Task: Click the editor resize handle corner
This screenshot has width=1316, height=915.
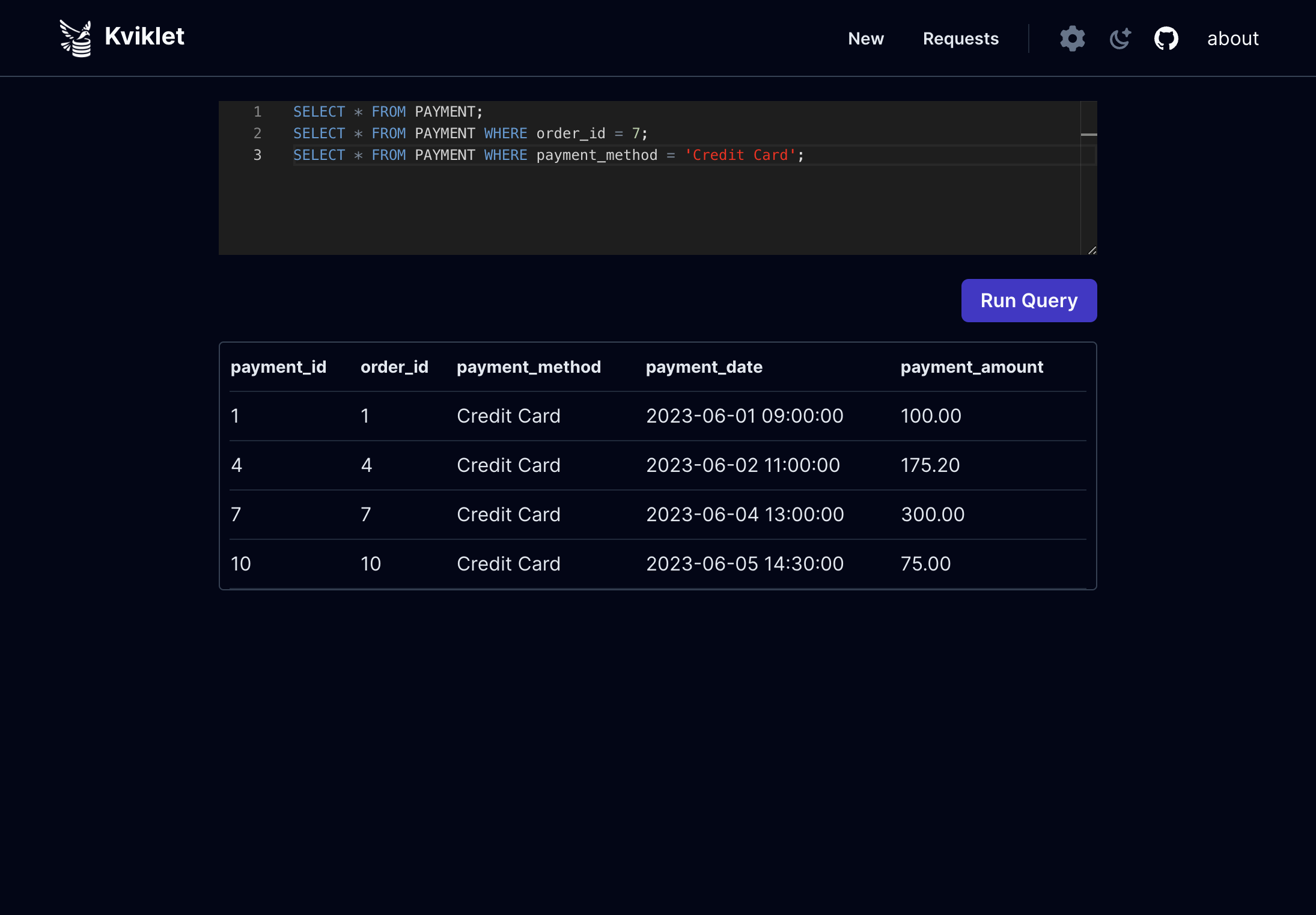Action: [x=1092, y=250]
